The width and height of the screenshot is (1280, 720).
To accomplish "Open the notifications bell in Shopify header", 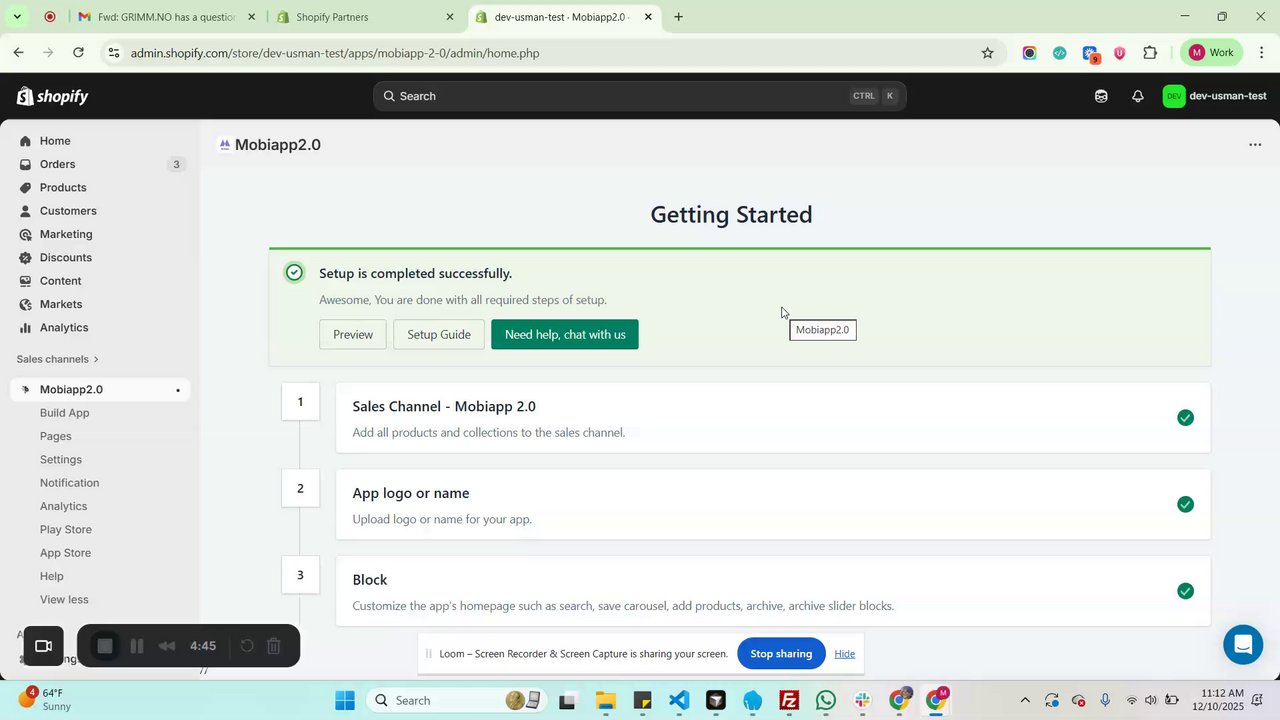I will [1137, 96].
